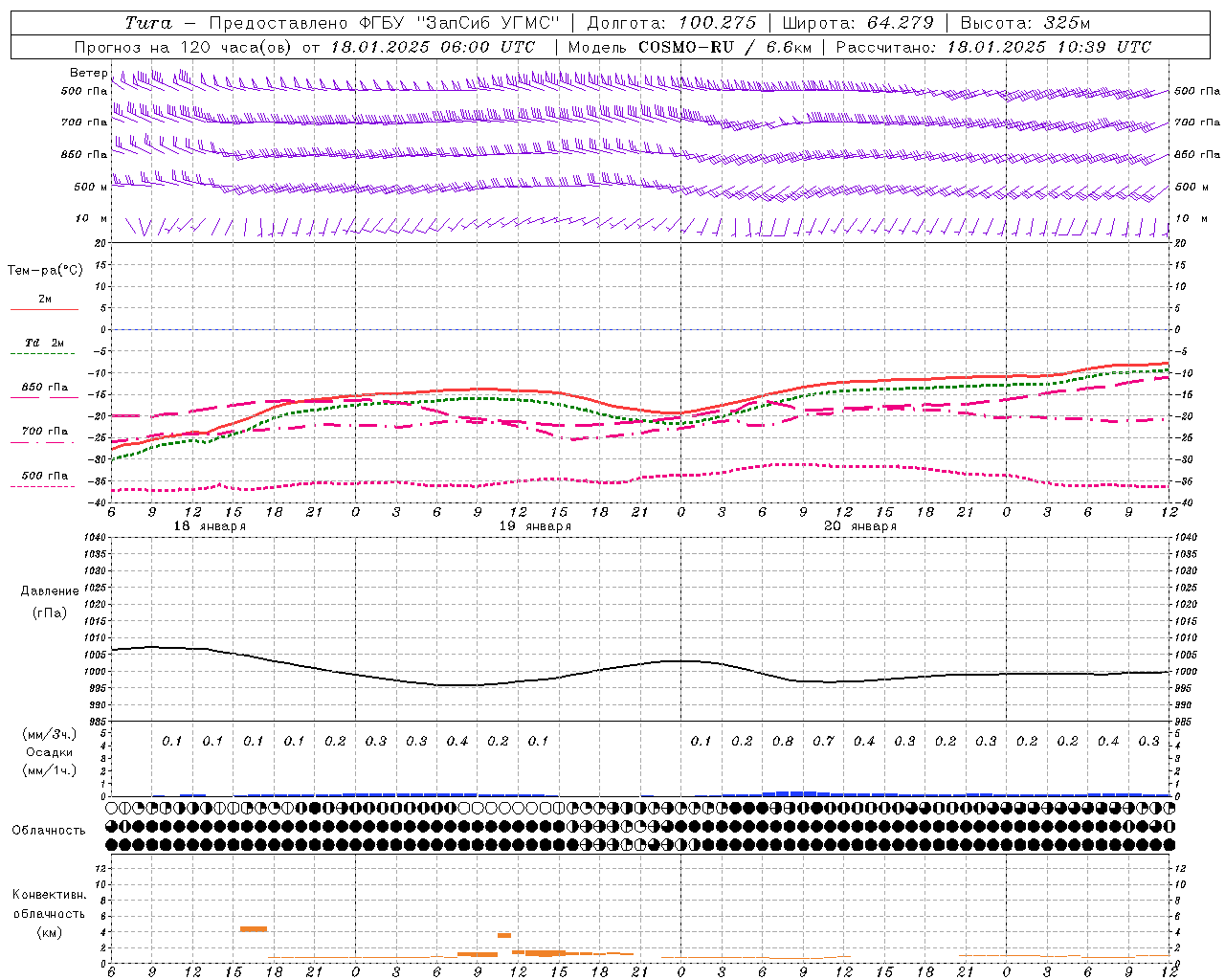Click the "Осадки" precipitation label

pos(50,752)
